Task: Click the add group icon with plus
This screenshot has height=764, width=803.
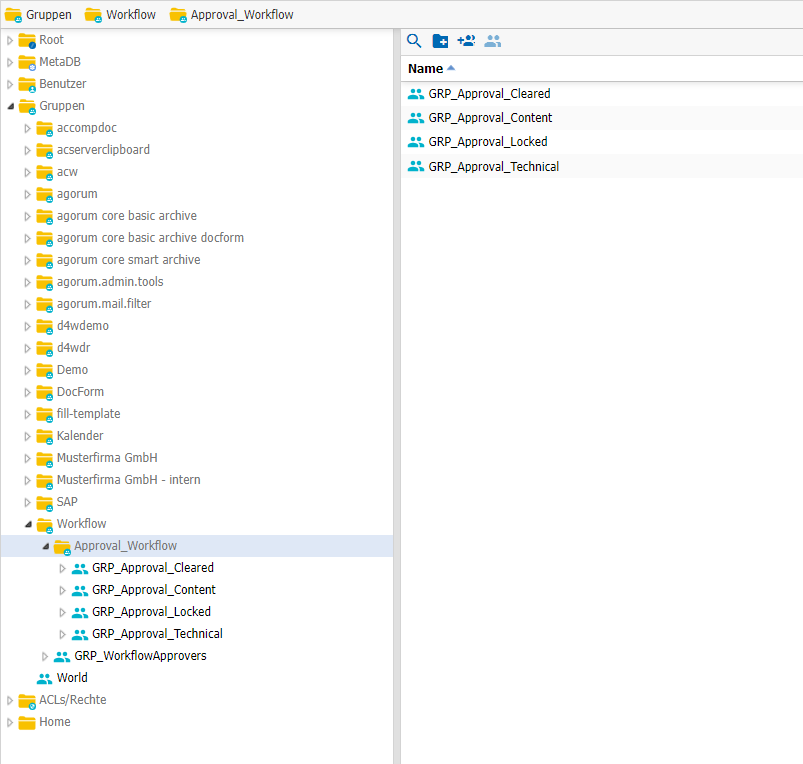Action: pos(466,41)
